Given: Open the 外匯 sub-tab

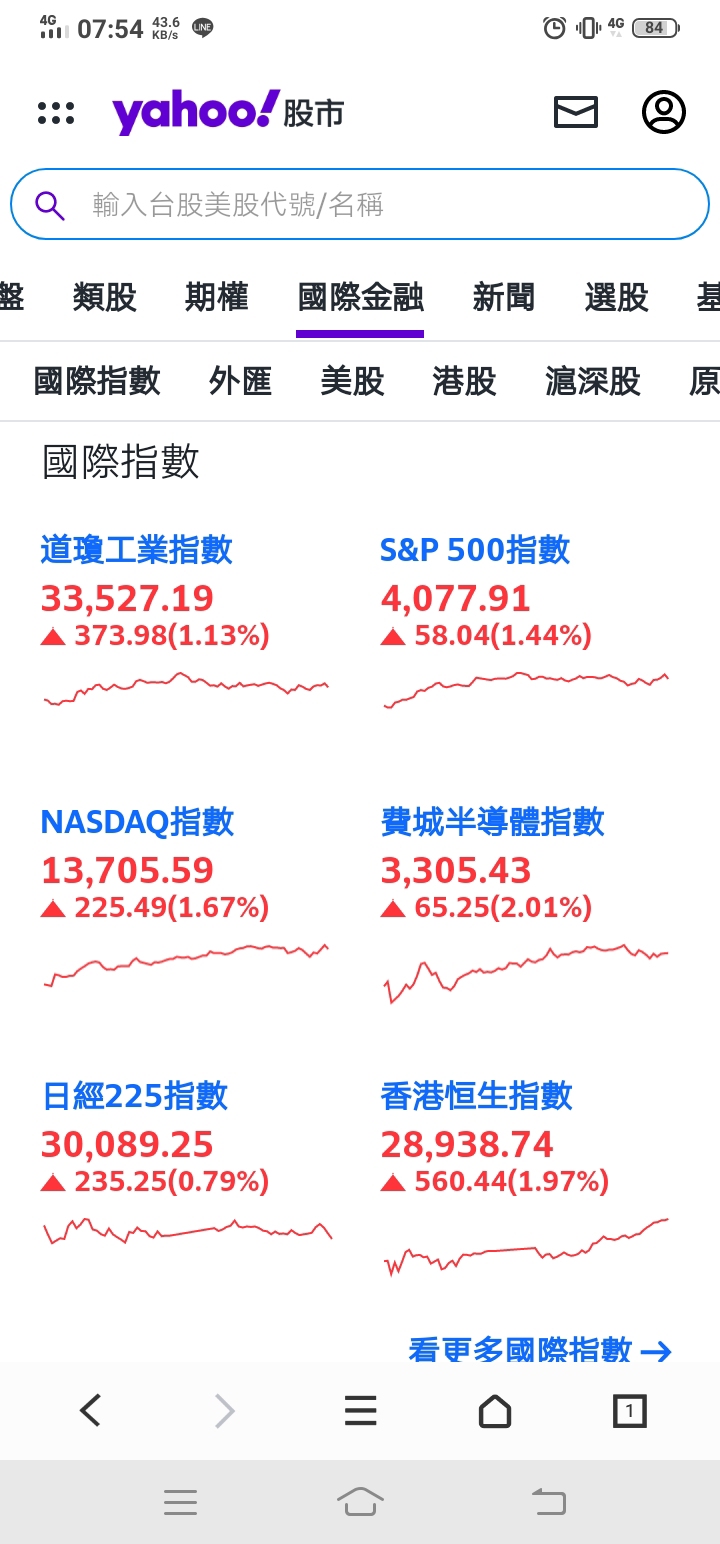Looking at the screenshot, I should click(241, 381).
